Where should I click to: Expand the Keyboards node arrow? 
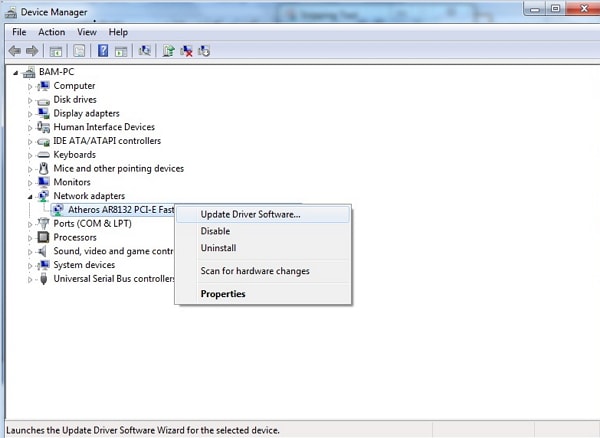[30, 156]
